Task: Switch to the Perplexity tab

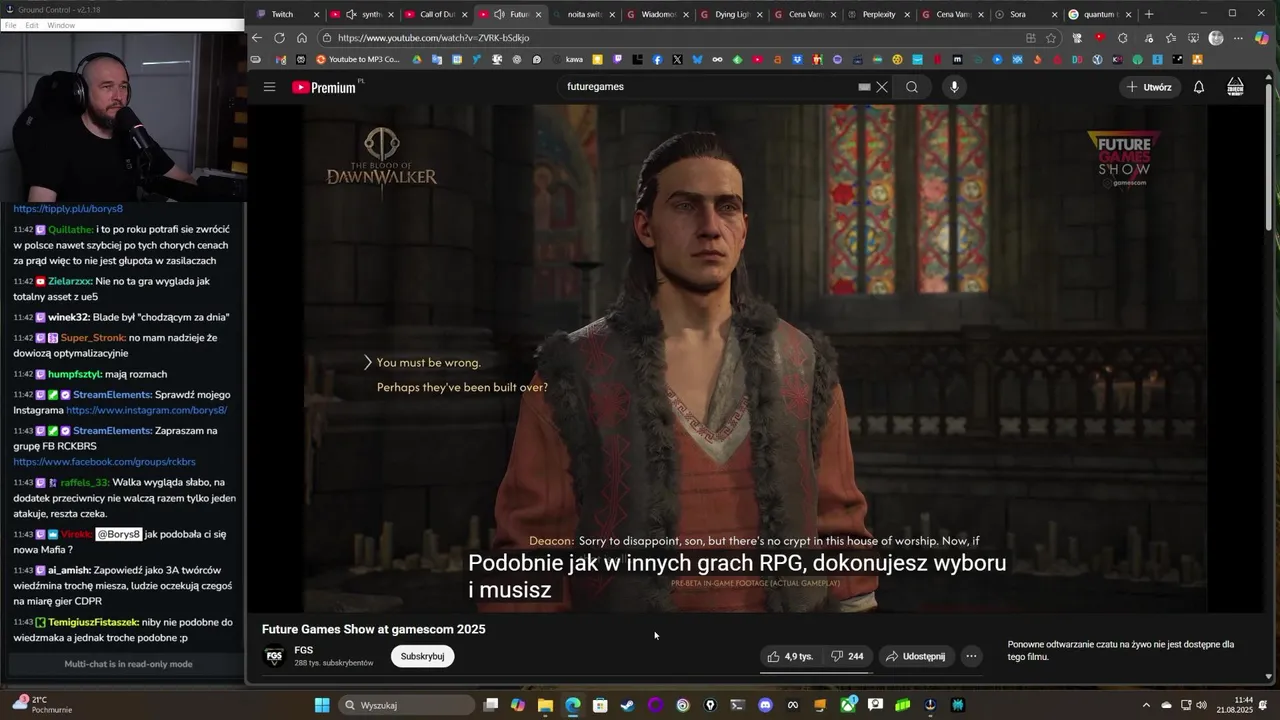Action: pyautogui.click(x=879, y=14)
